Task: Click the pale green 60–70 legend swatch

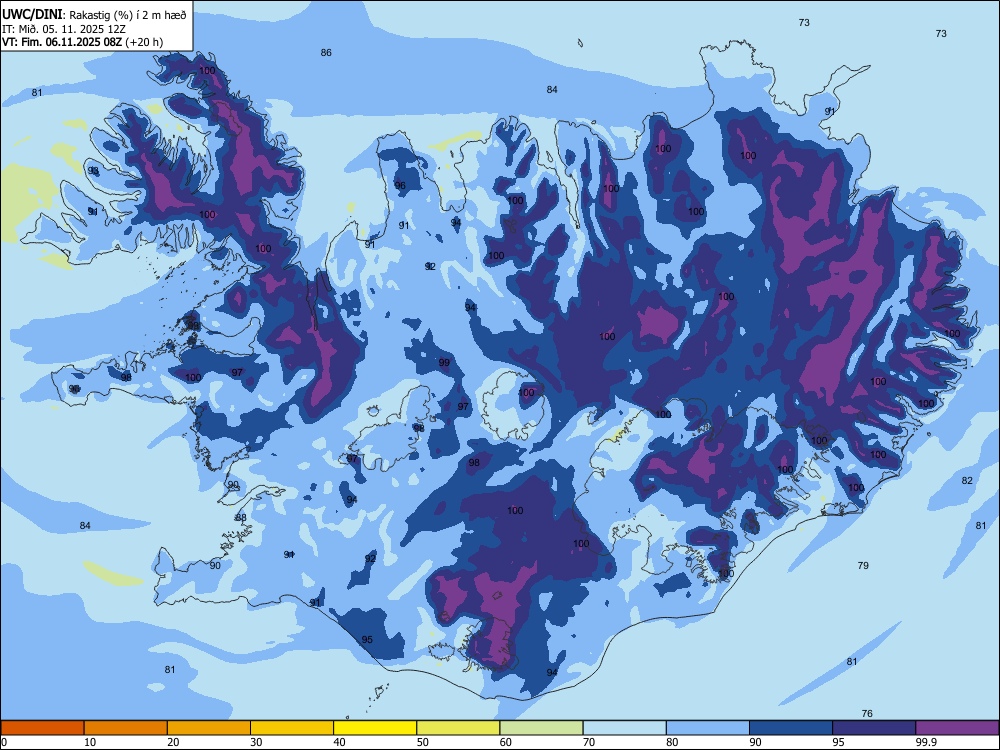Action: (x=541, y=728)
